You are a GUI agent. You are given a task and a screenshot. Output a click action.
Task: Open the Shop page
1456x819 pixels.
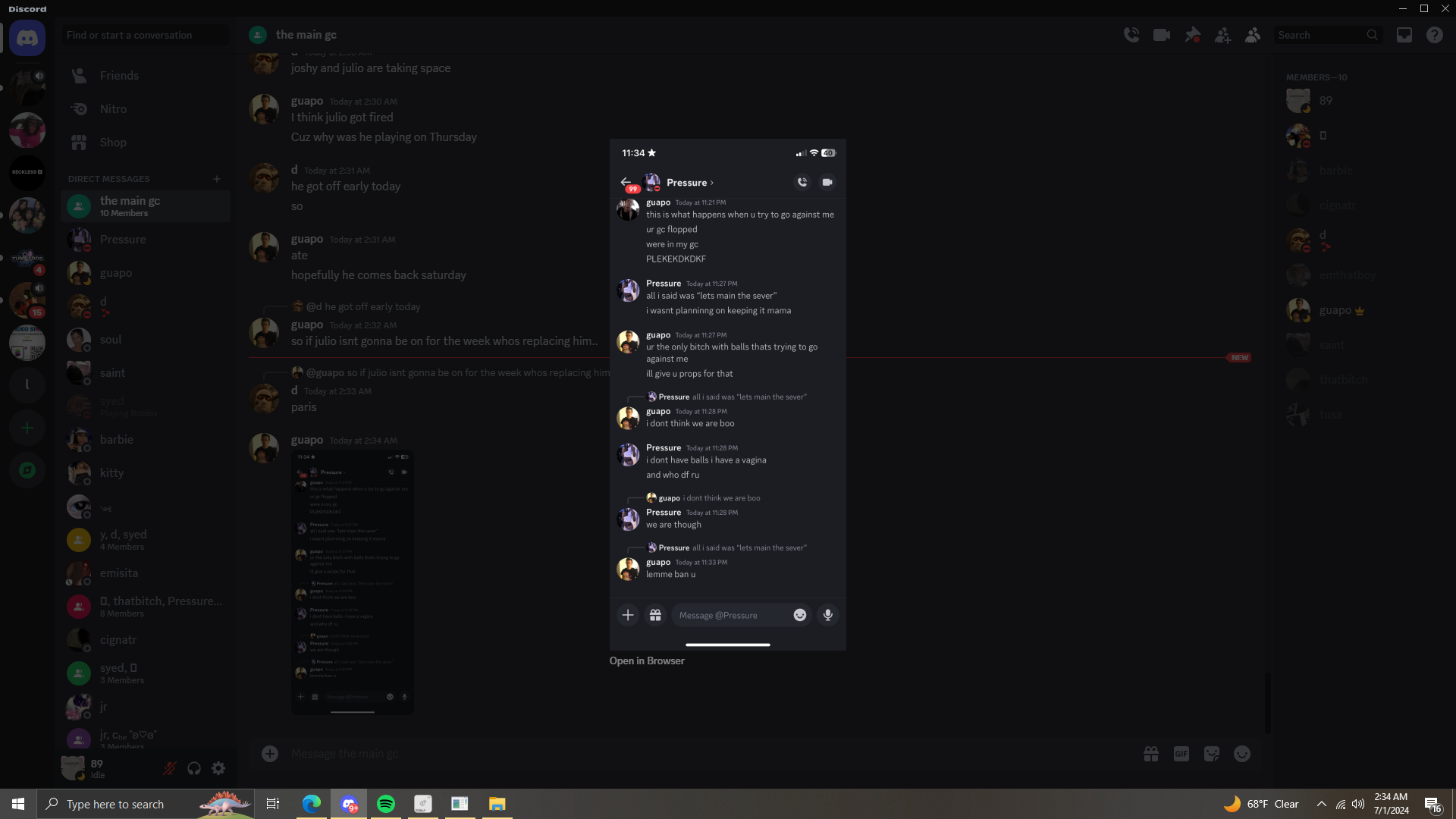point(146,143)
